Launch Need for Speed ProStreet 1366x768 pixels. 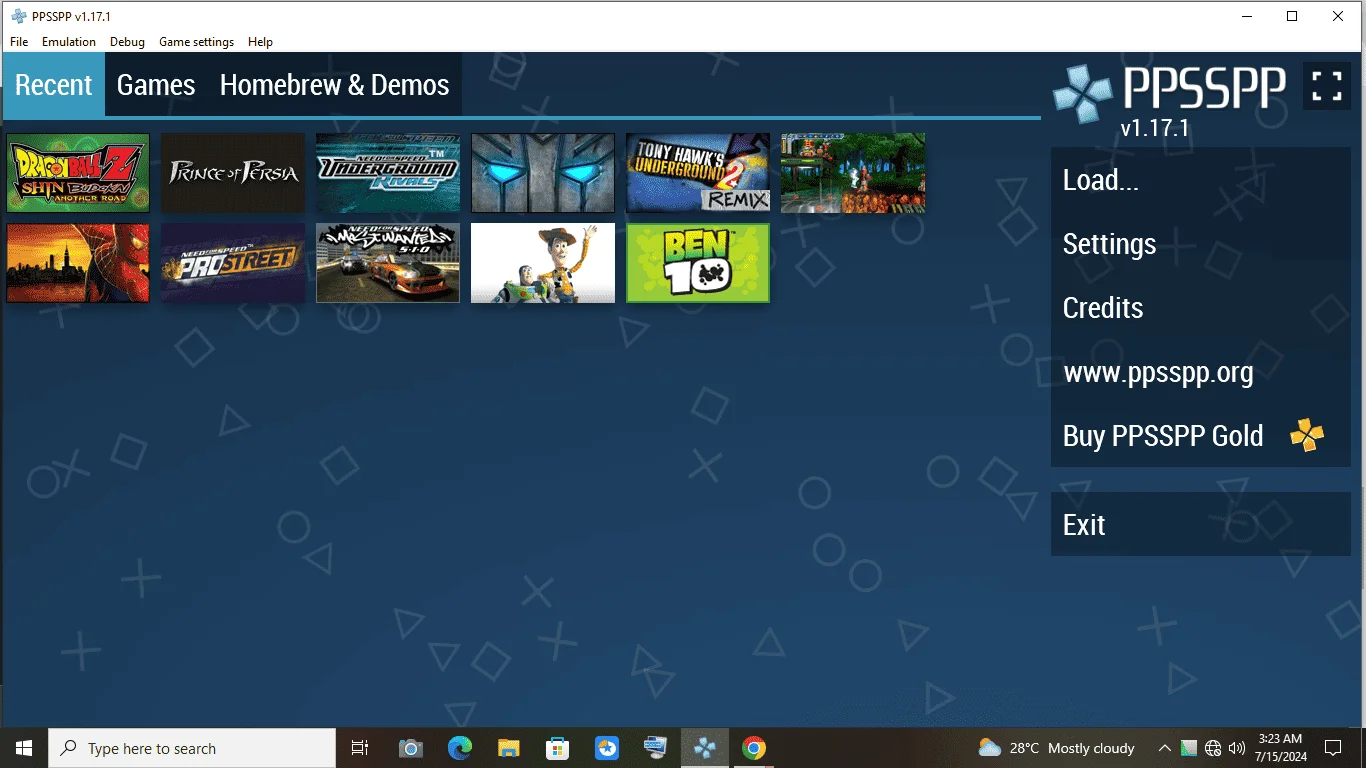pyautogui.click(x=233, y=263)
